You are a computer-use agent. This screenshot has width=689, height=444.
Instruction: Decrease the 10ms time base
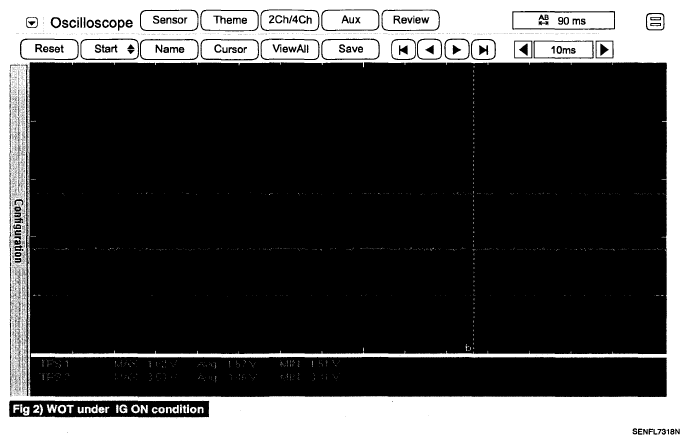523,49
